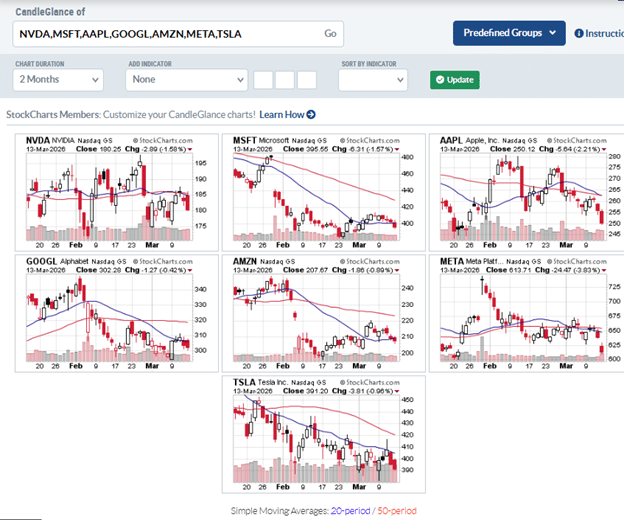This screenshot has height=520, width=624.
Task: Click the blue info icon beside Instructions
Action: point(579,33)
